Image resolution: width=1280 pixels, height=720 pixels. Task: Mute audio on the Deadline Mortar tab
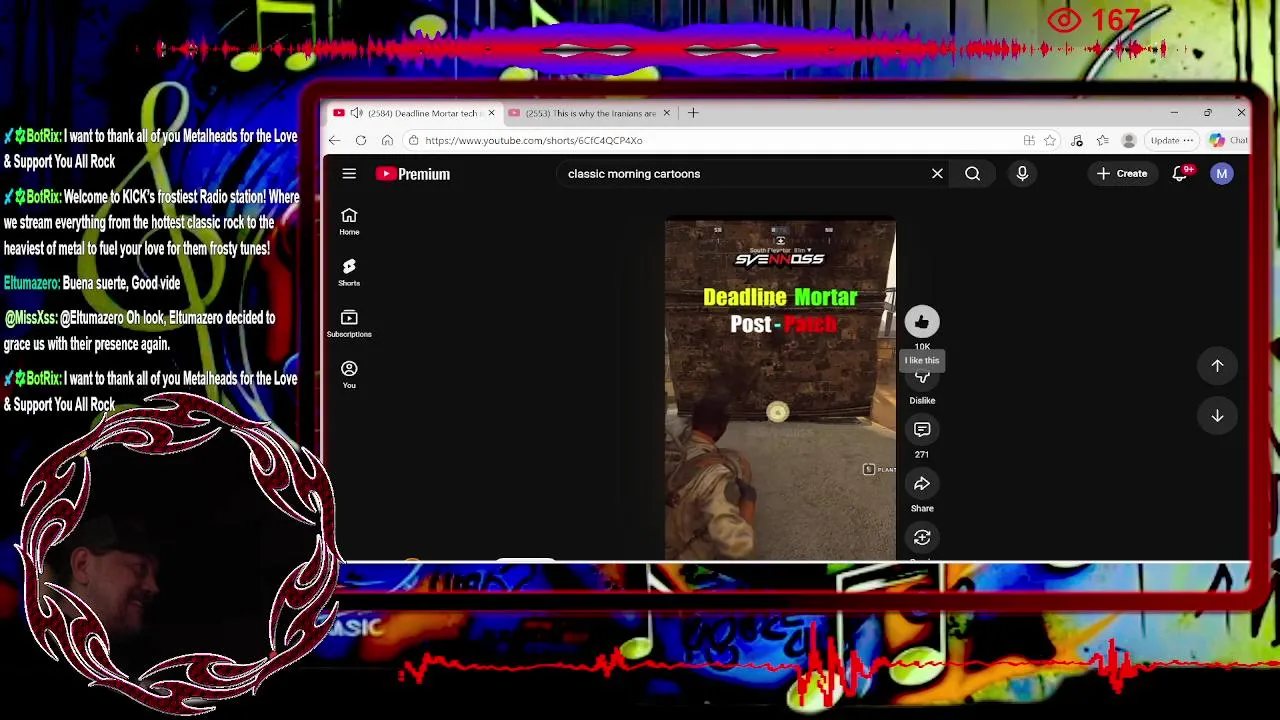pos(356,113)
